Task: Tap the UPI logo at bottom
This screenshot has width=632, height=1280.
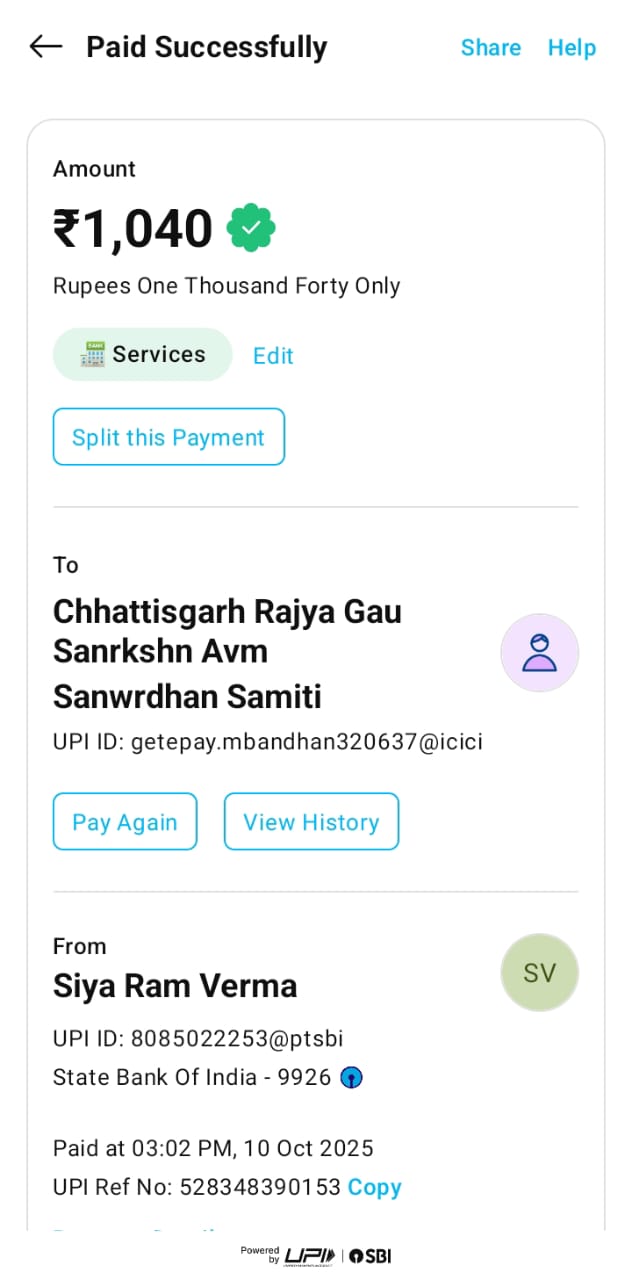Action: 309,1256
